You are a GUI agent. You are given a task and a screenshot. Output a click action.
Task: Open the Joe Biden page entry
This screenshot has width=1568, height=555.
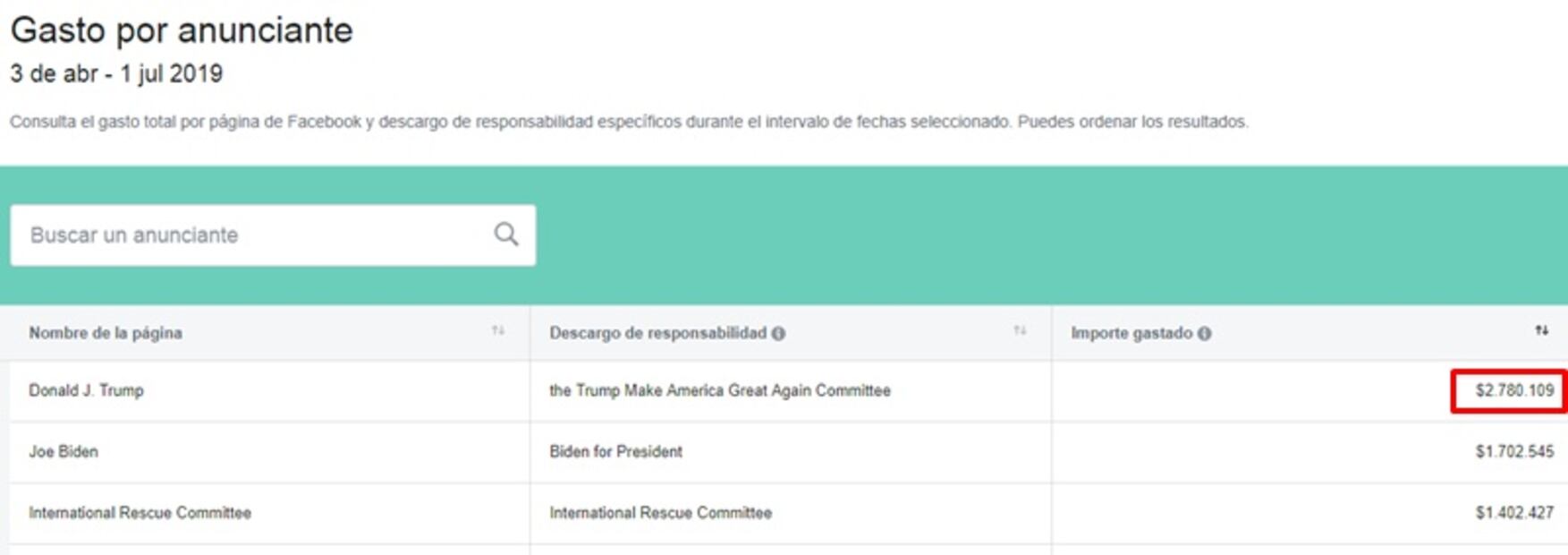click(64, 451)
